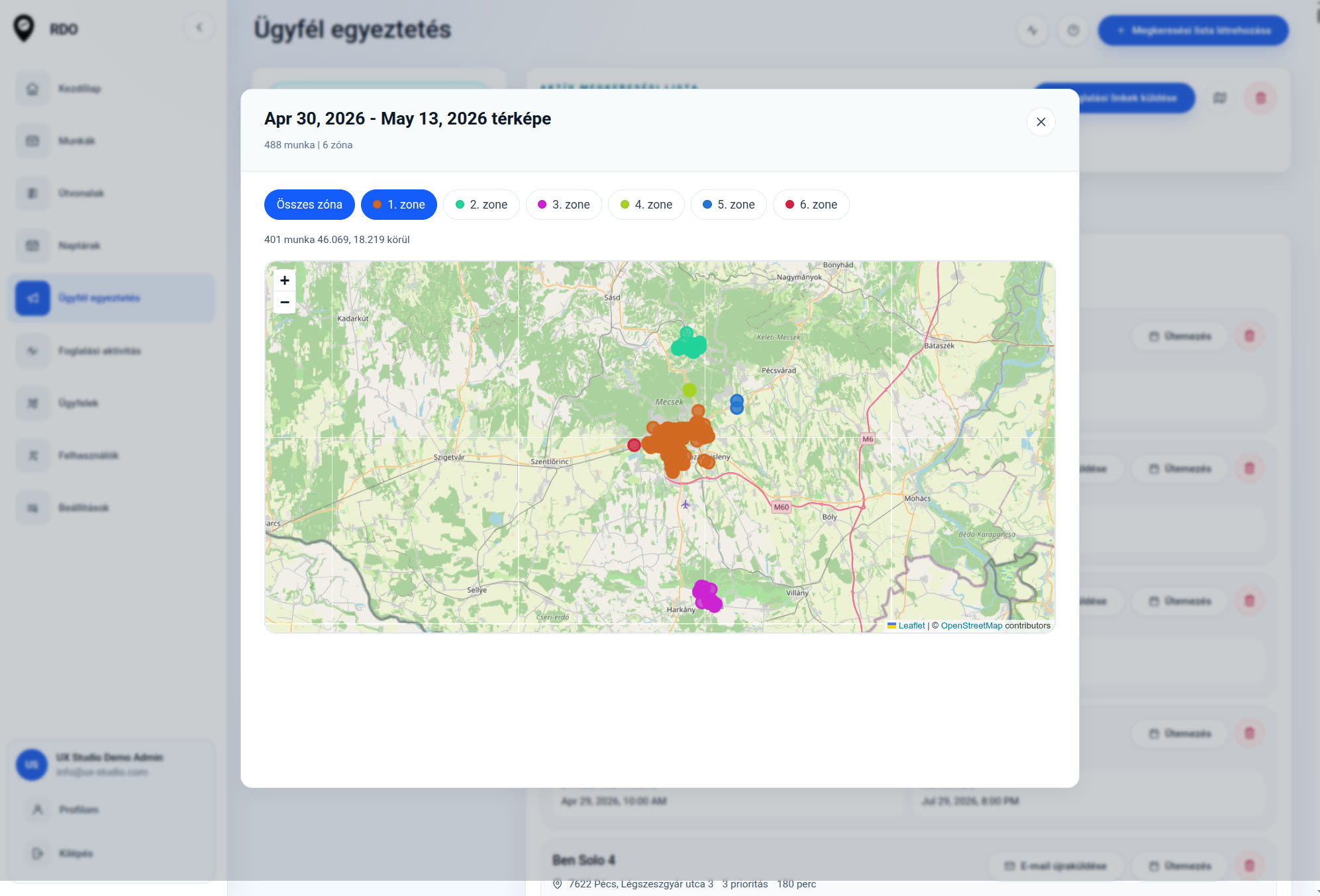Click the Bonyhád label on the map
This screenshot has height=896, width=1320.
tap(838, 265)
